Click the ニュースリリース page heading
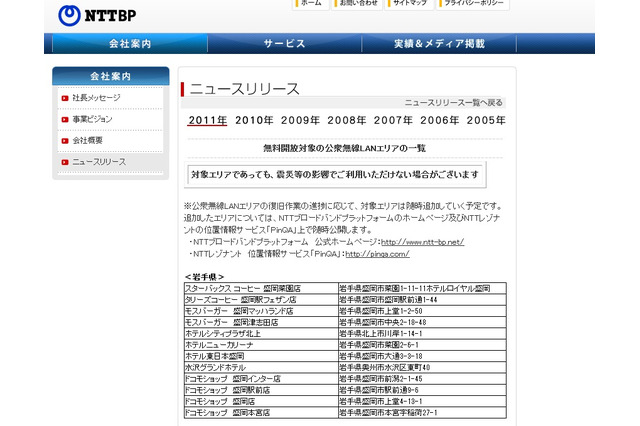Image resolution: width=640 pixels, height=426 pixels. point(244,89)
